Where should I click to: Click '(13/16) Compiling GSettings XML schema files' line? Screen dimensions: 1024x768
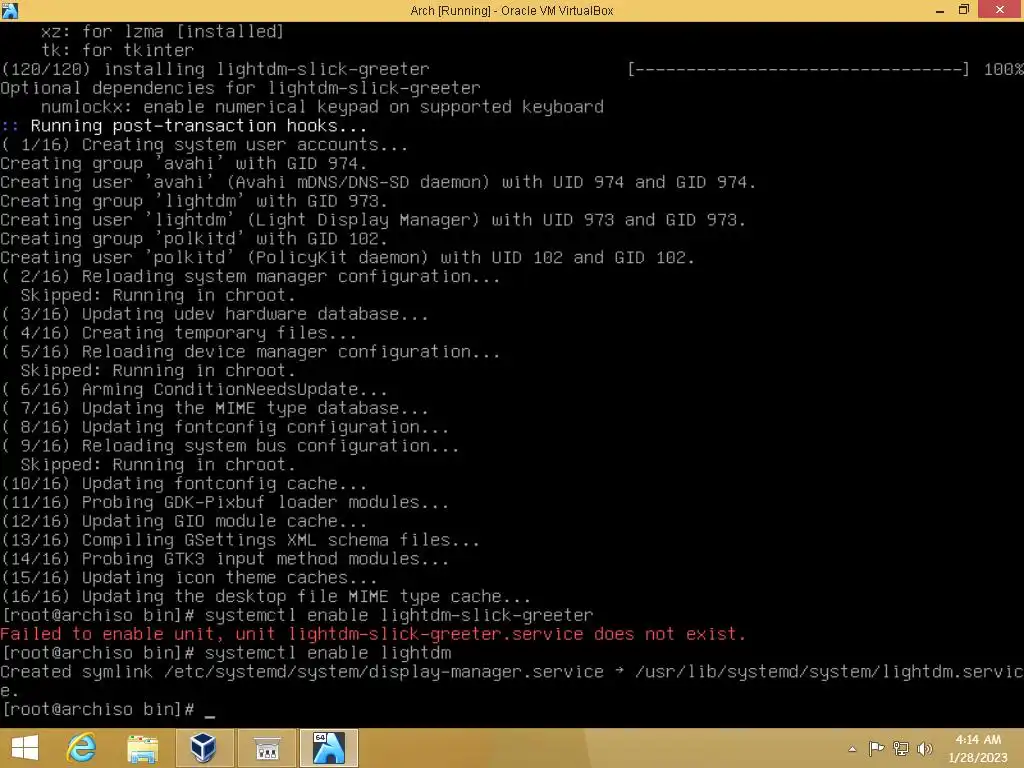point(240,541)
